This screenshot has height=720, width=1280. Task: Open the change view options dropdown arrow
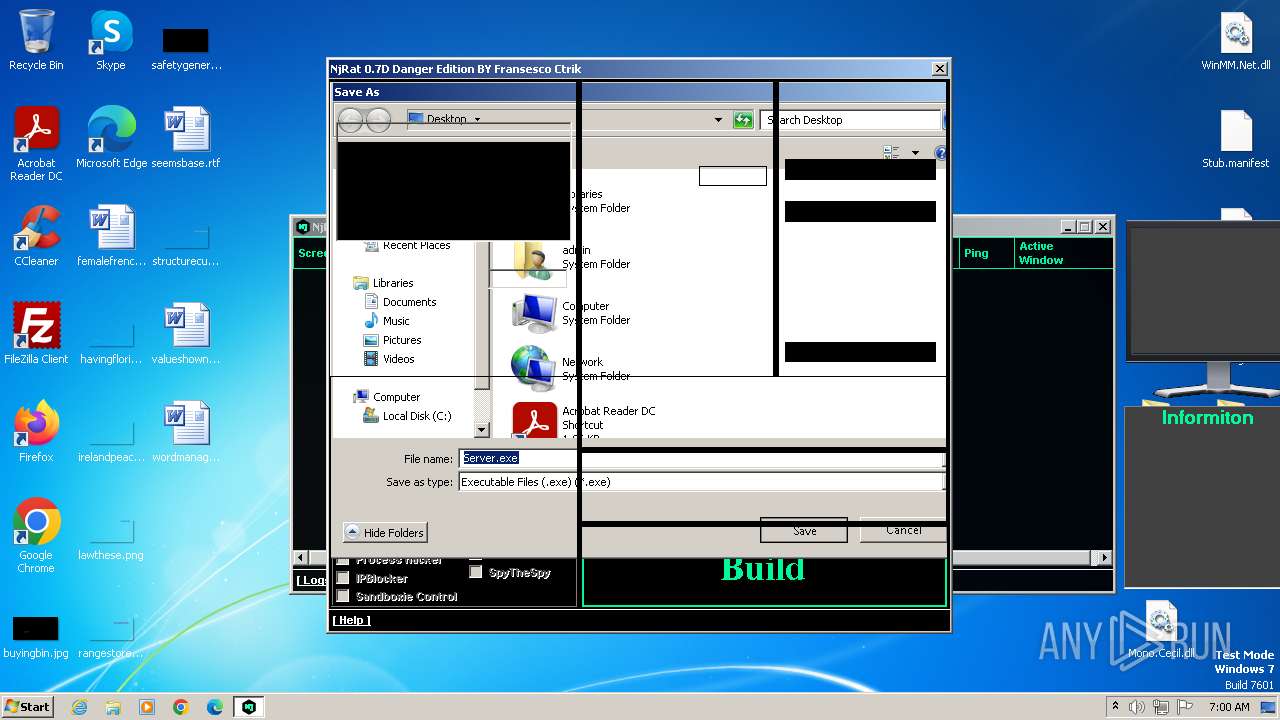(x=915, y=153)
